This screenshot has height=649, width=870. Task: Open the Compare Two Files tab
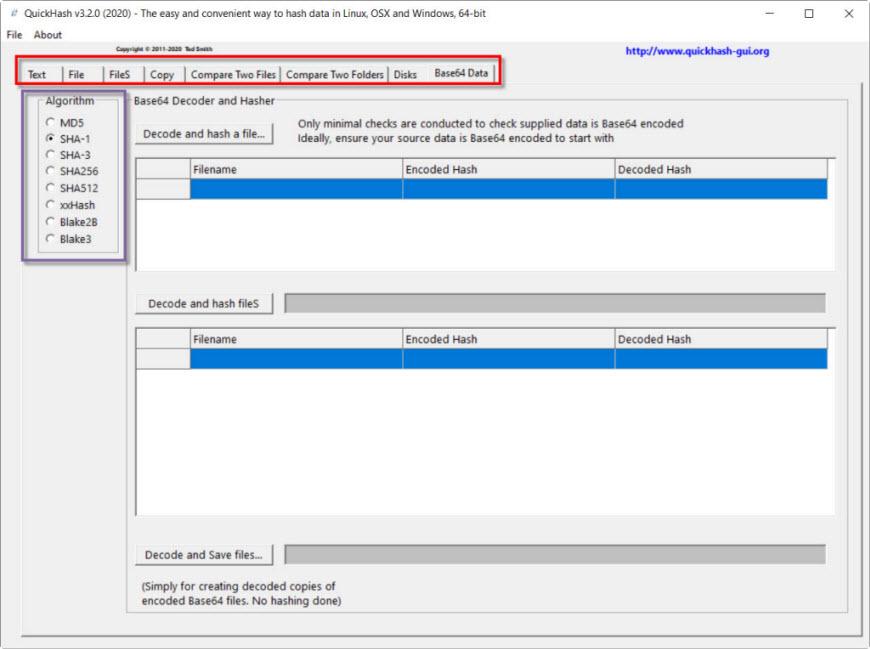click(233, 74)
